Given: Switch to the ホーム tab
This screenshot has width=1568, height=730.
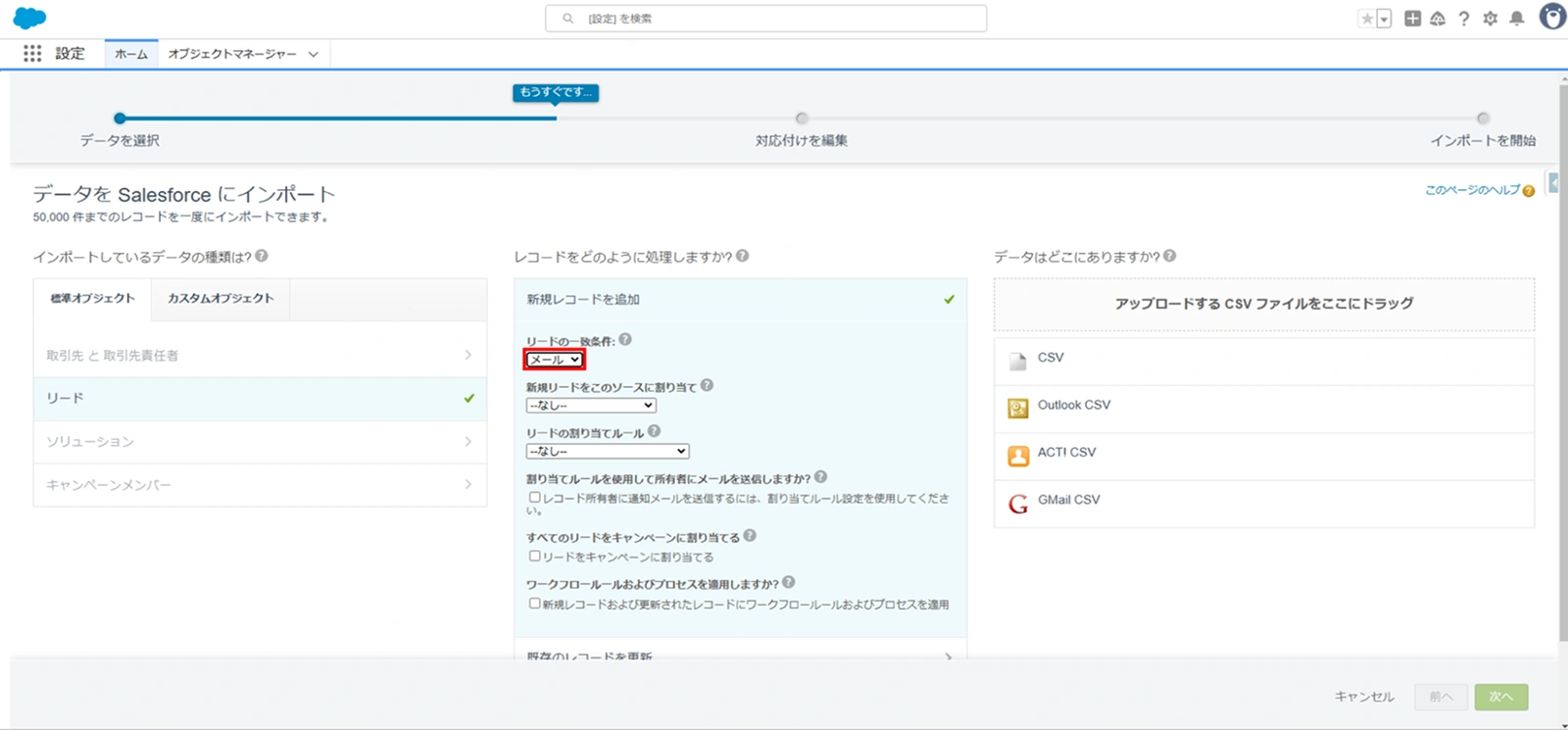Looking at the screenshot, I should coord(130,54).
